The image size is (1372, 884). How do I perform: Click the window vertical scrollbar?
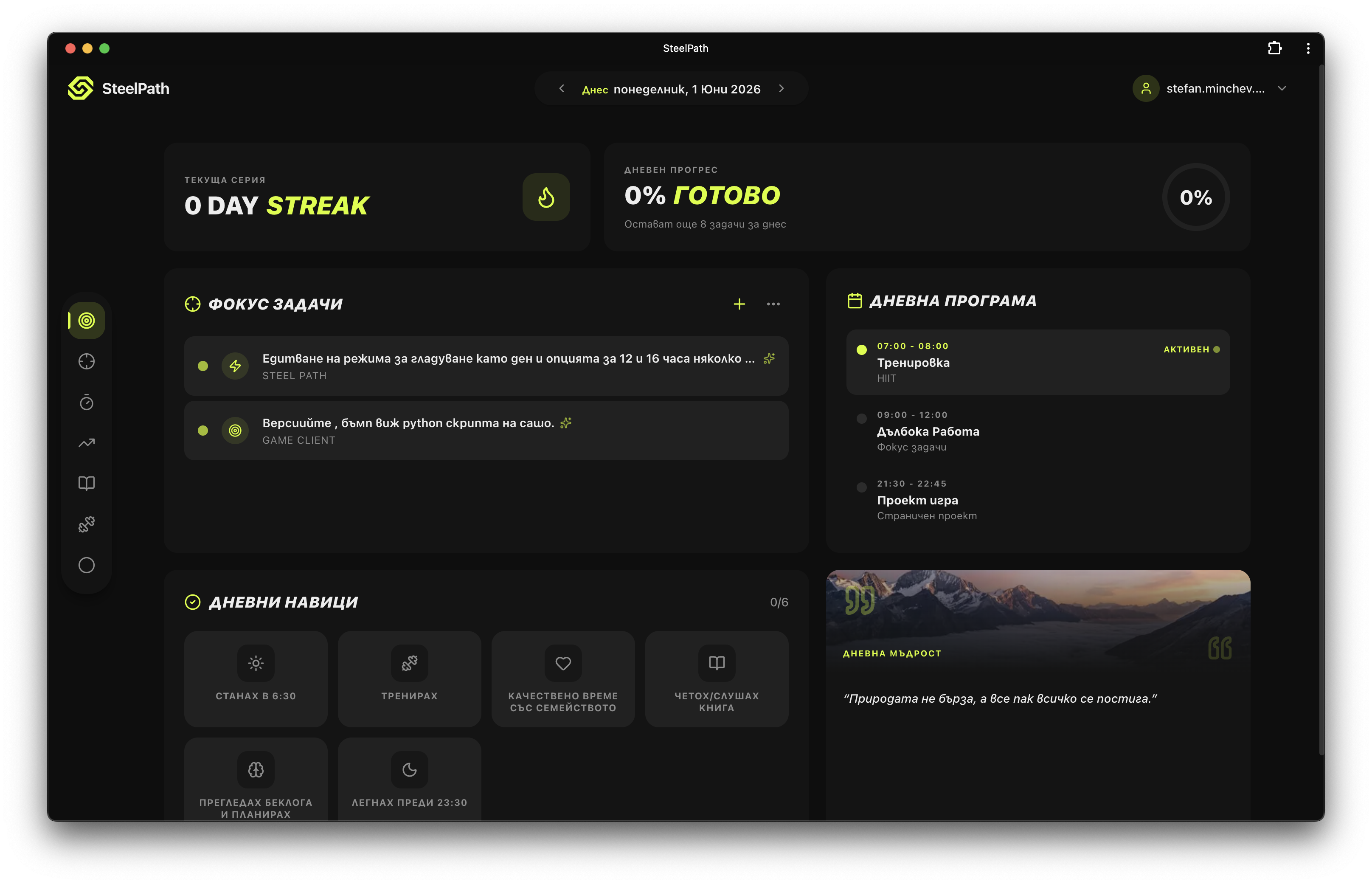coord(1321,410)
